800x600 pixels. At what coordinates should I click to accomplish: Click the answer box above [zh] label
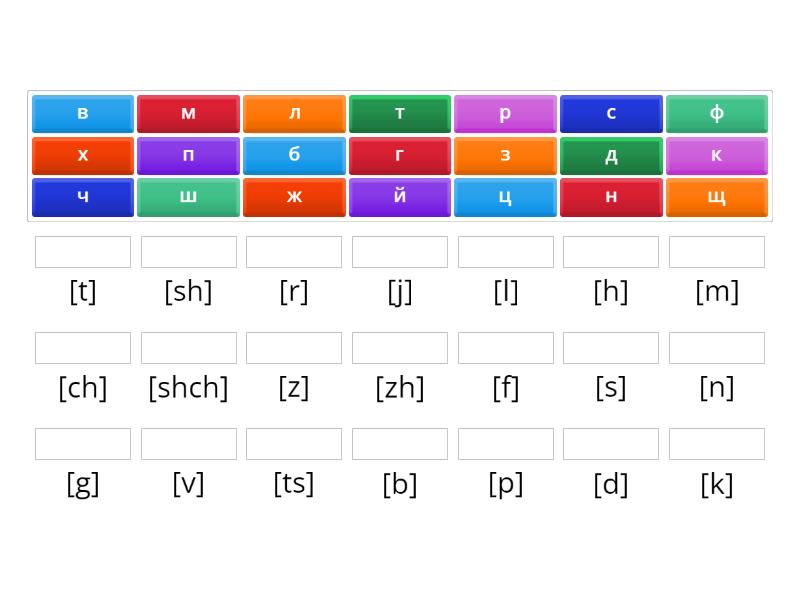tap(400, 348)
